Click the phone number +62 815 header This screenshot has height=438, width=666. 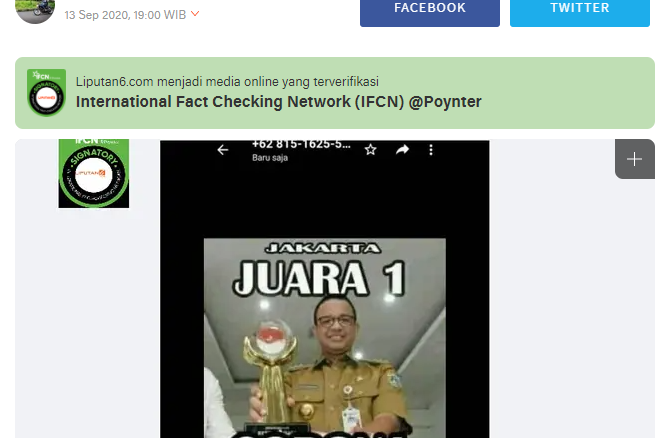pyautogui.click(x=301, y=144)
